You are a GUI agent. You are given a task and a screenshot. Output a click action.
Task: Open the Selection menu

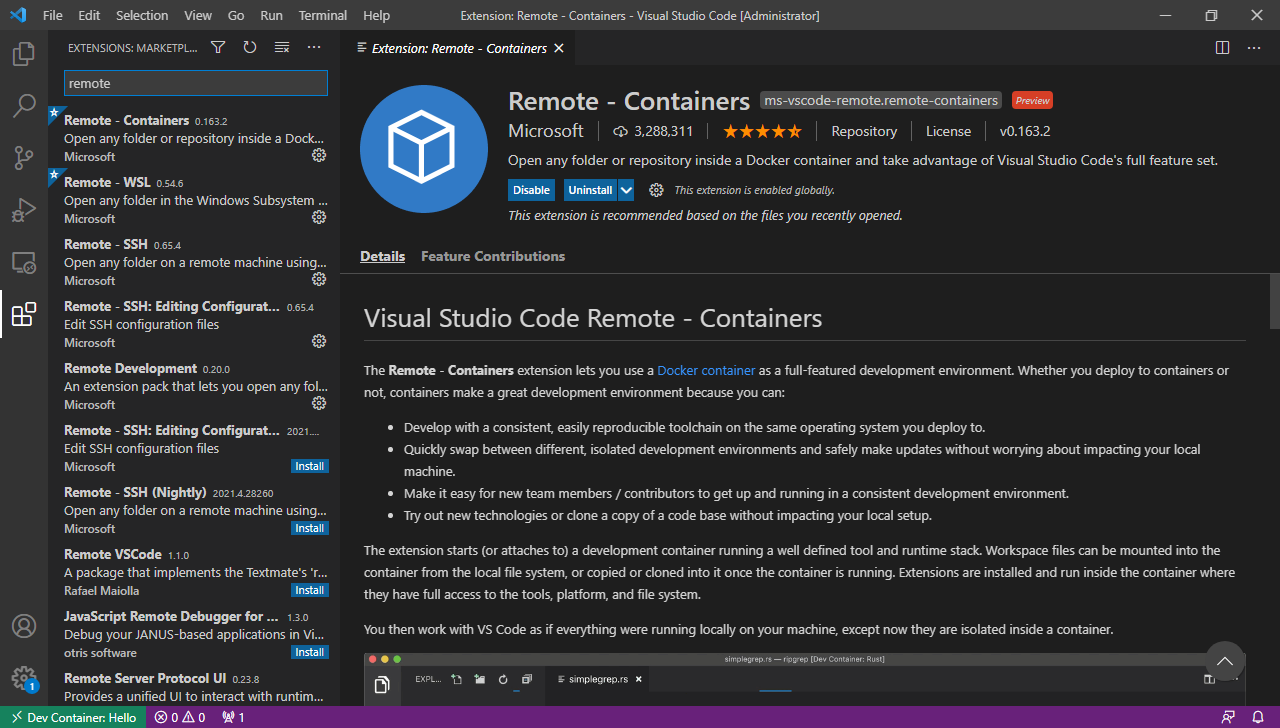pos(142,16)
